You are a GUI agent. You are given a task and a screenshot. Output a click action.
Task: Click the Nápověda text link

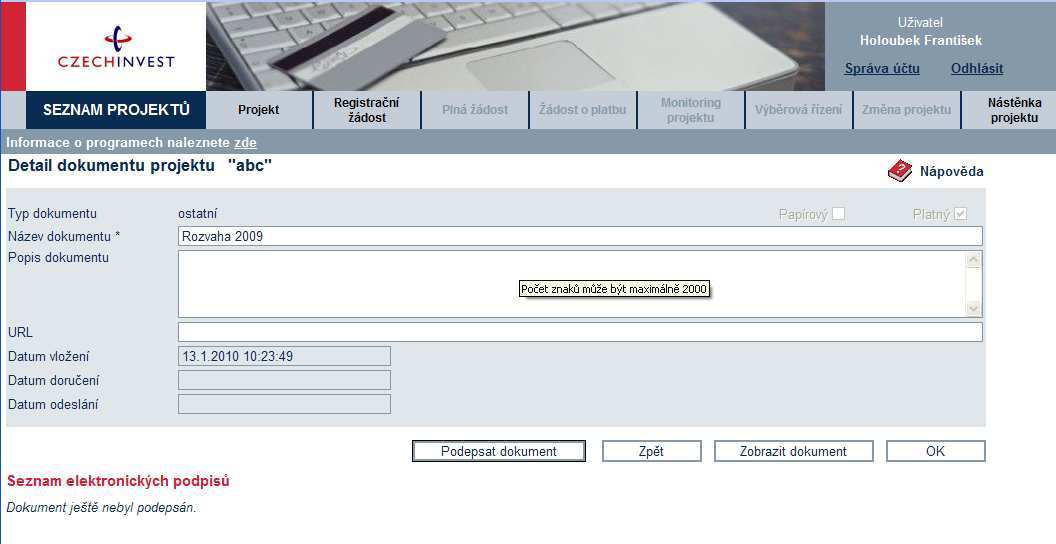tap(951, 172)
